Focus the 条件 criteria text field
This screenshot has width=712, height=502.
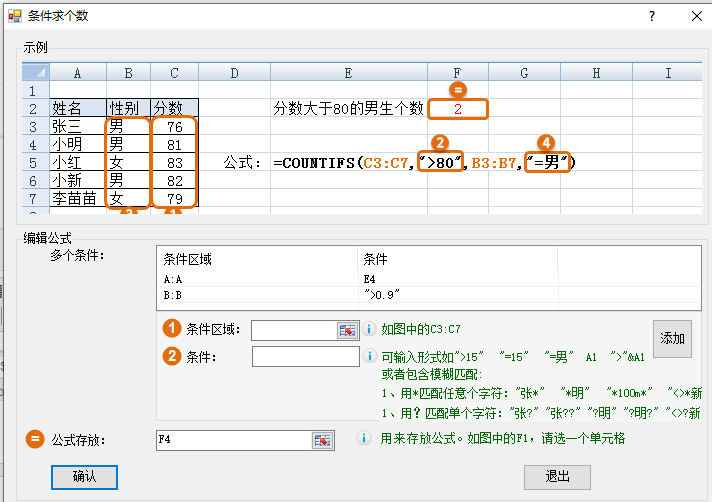click(x=304, y=357)
